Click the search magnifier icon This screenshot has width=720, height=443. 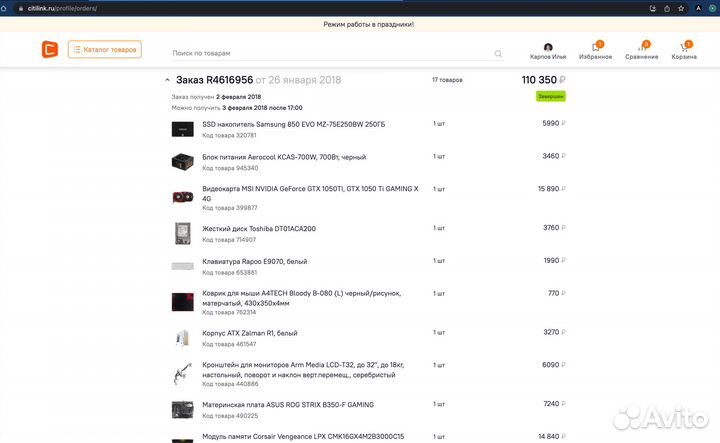click(498, 54)
